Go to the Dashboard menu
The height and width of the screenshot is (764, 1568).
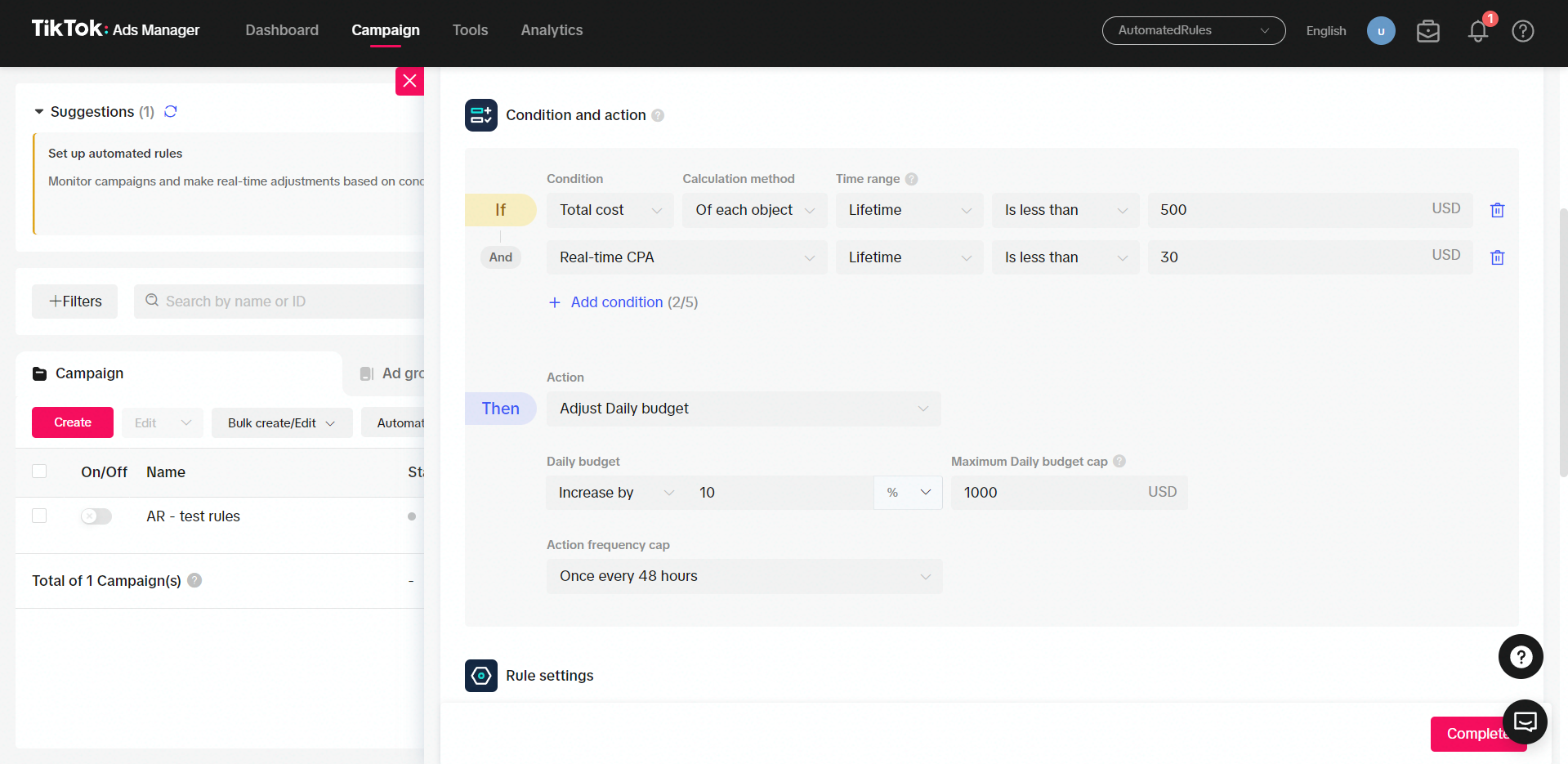(282, 30)
